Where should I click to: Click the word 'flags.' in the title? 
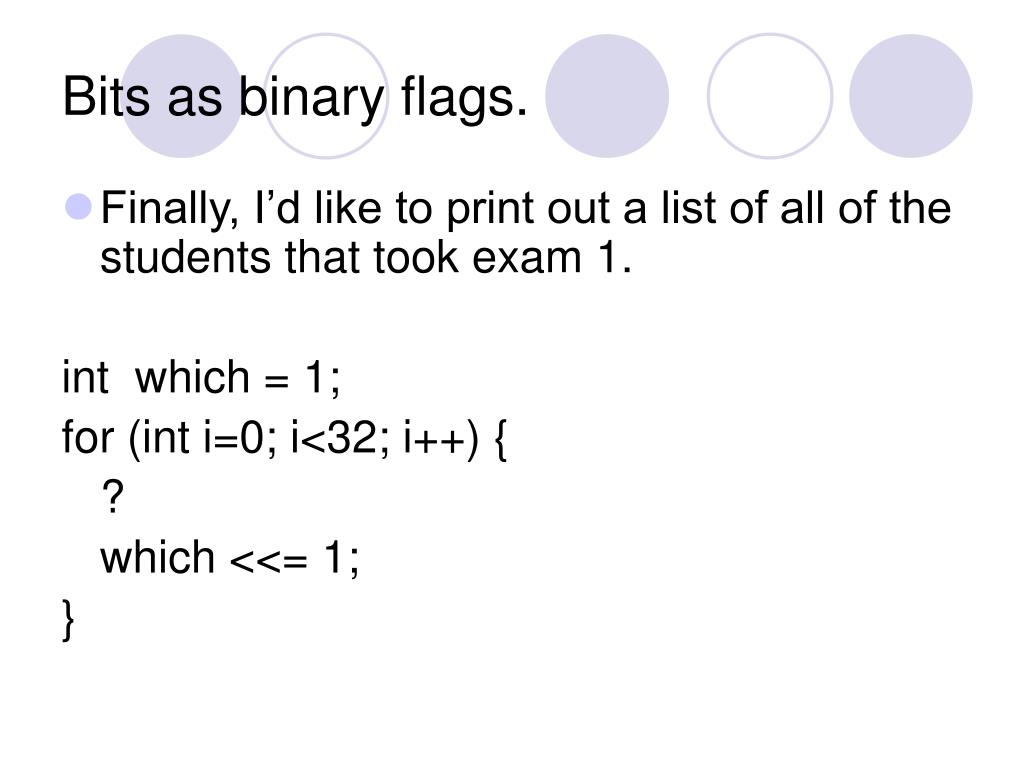point(464,98)
